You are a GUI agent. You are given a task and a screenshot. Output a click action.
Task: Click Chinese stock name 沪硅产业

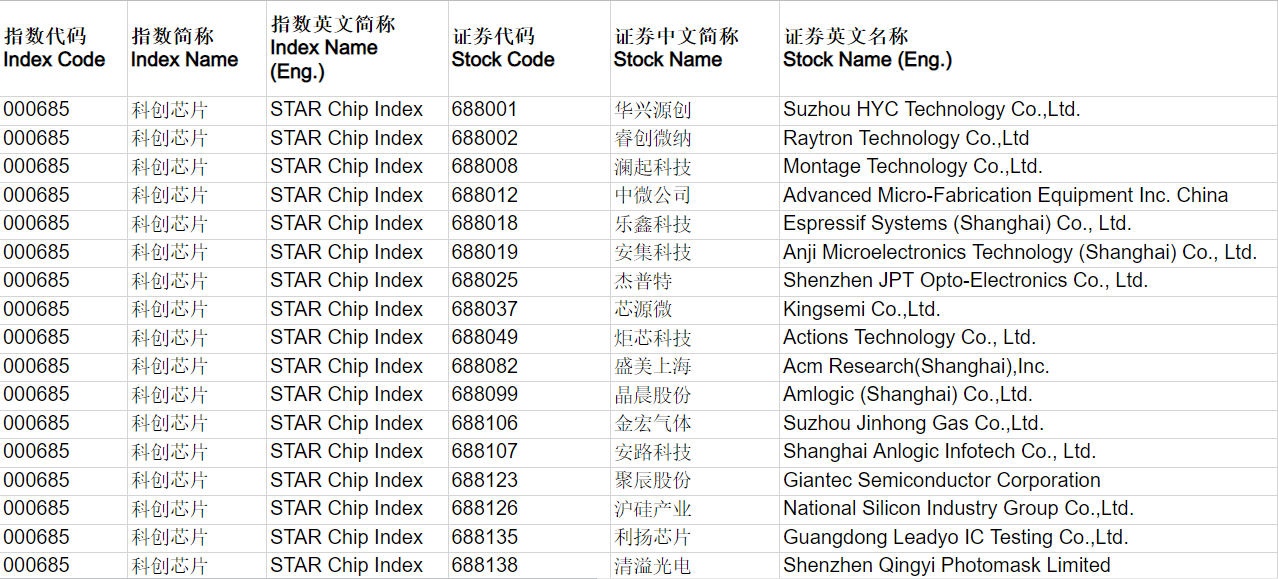[x=653, y=508]
